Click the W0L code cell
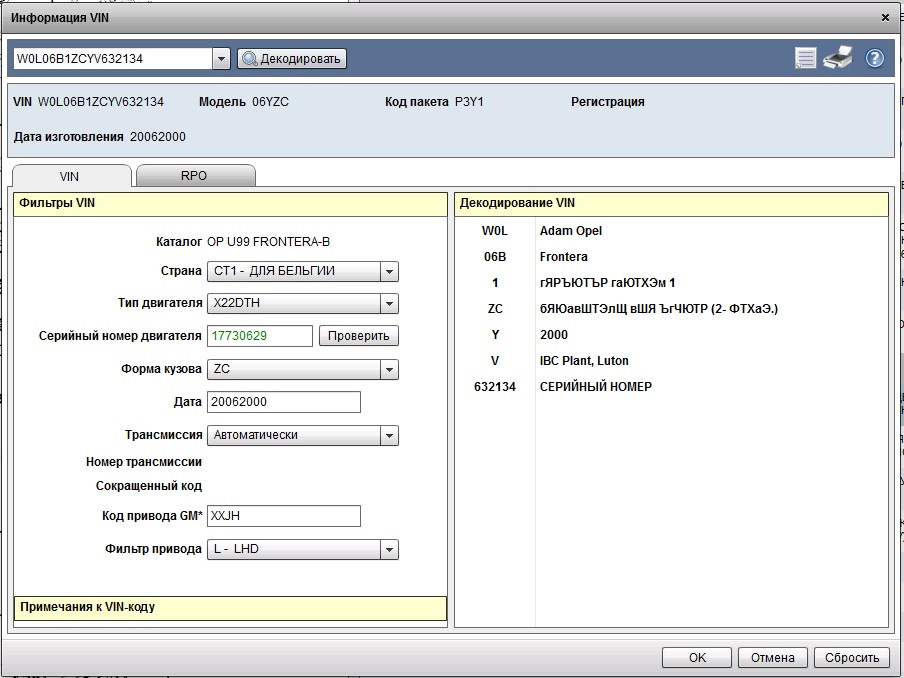This screenshot has width=904, height=678. tap(495, 231)
